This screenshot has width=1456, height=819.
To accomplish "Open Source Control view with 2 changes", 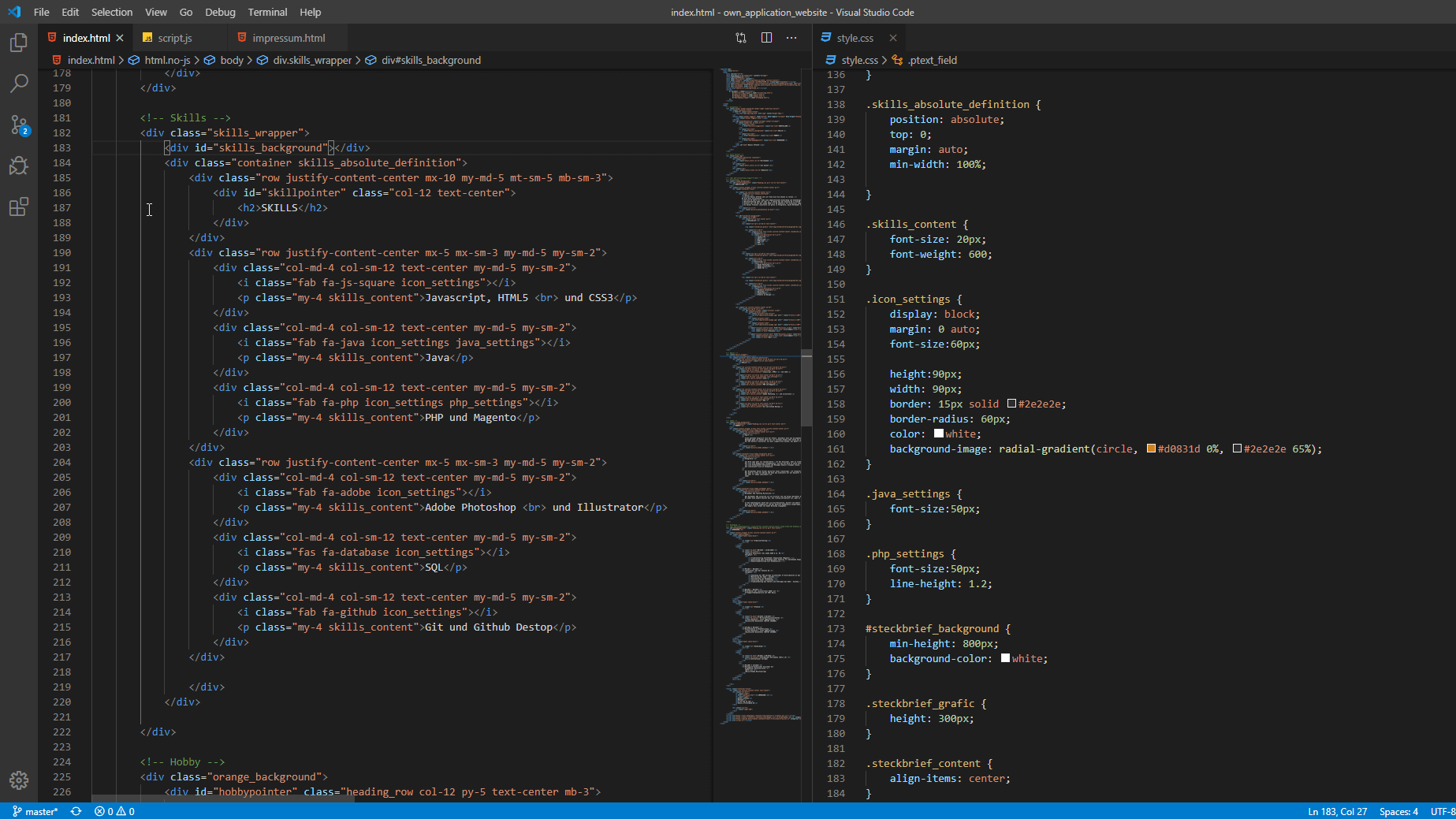I will [x=19, y=125].
